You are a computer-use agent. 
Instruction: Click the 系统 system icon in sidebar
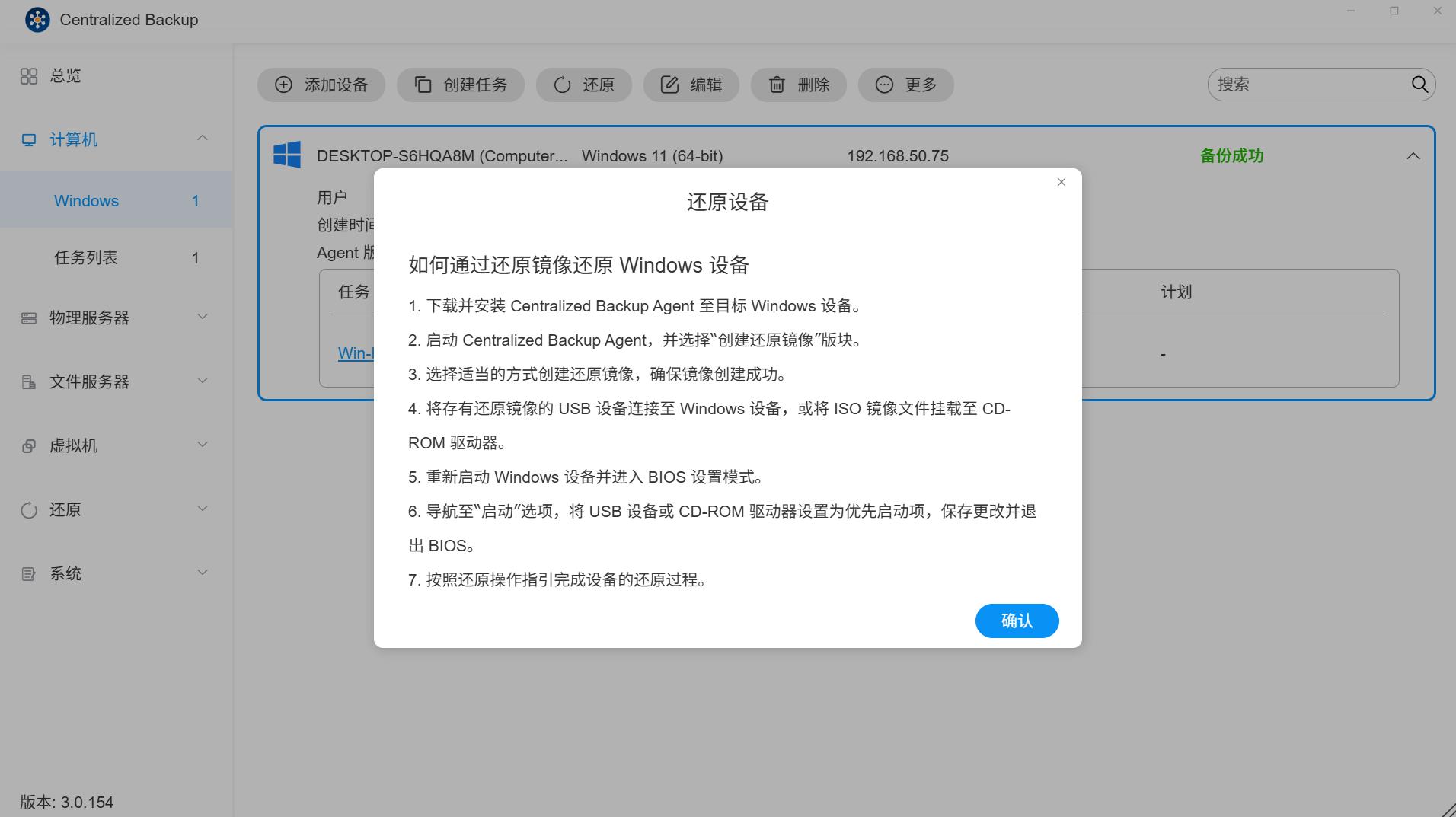pos(29,574)
